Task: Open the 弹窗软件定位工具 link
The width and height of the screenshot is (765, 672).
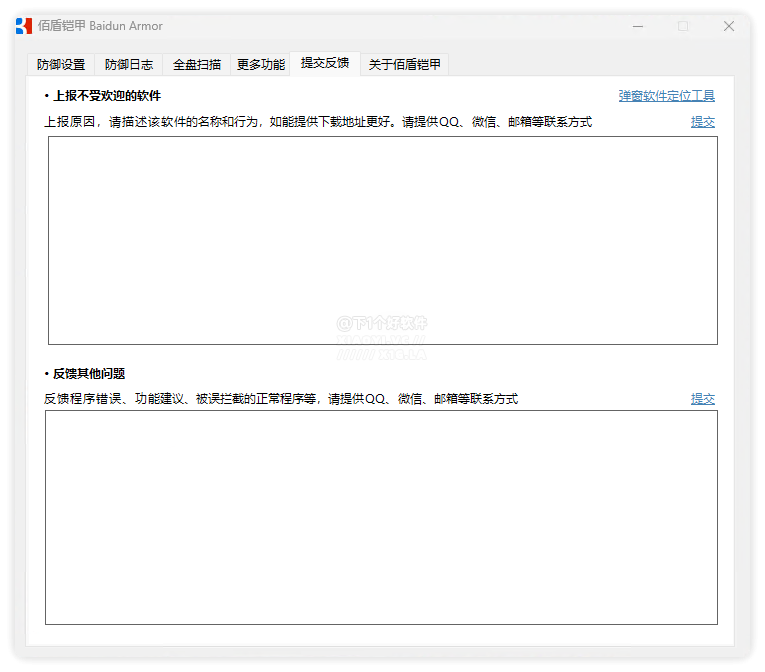Action: pyautogui.click(x=666, y=96)
